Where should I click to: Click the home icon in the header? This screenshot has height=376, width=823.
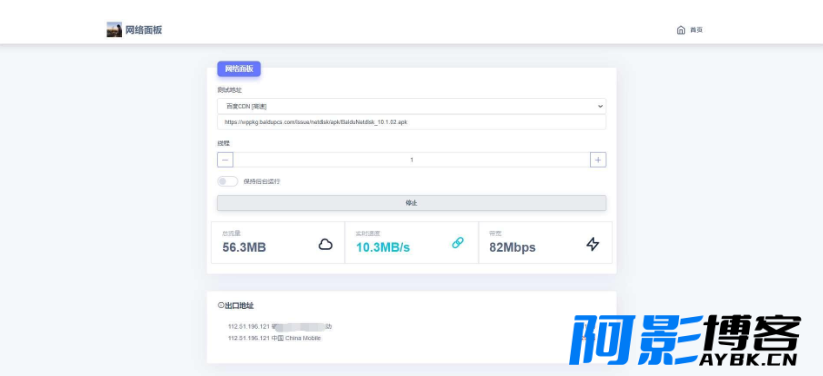tap(681, 30)
